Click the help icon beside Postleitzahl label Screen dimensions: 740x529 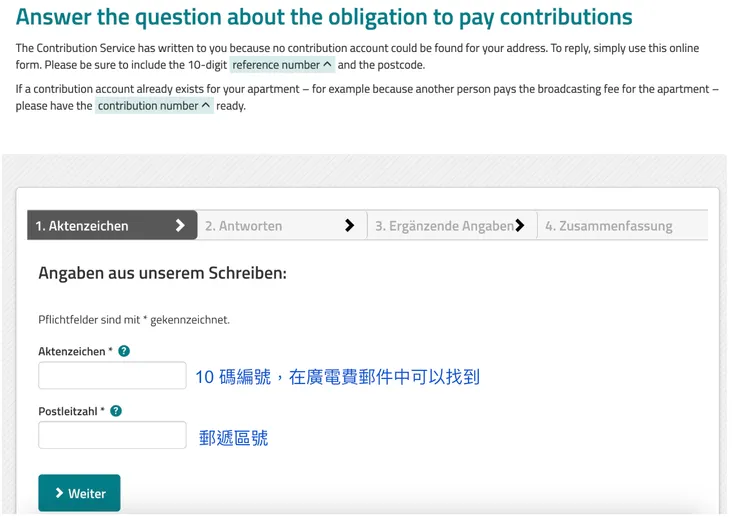coord(116,411)
